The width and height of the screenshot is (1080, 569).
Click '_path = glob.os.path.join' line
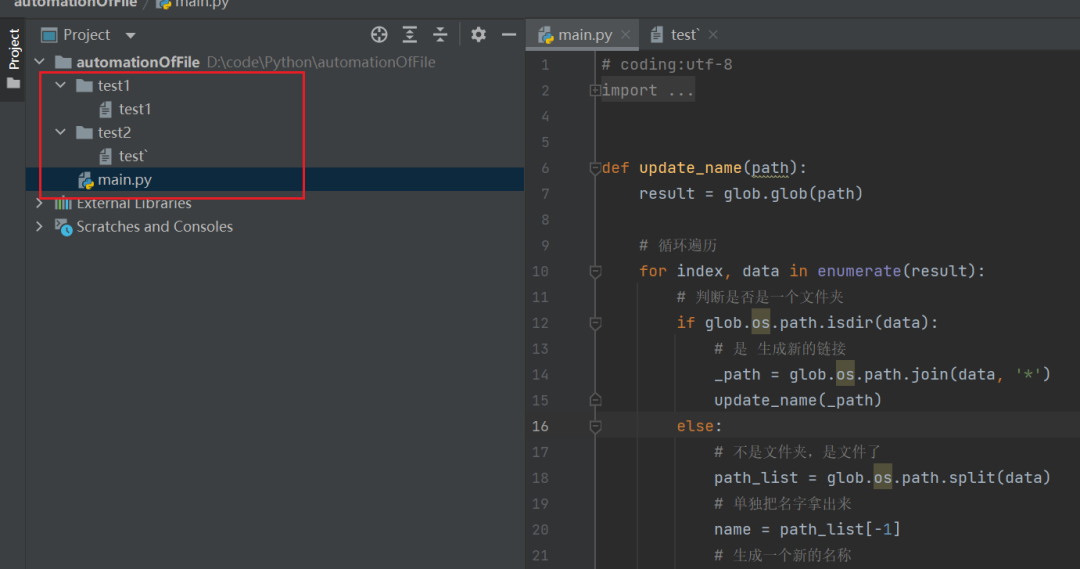pyautogui.click(x=882, y=375)
